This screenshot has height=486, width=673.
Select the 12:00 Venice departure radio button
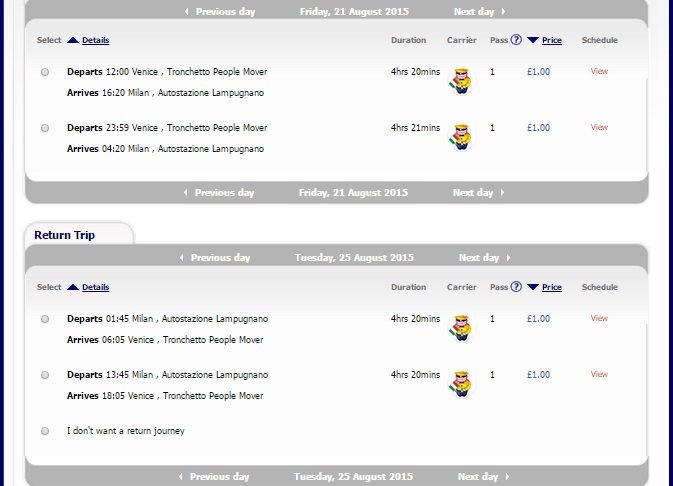click(45, 72)
